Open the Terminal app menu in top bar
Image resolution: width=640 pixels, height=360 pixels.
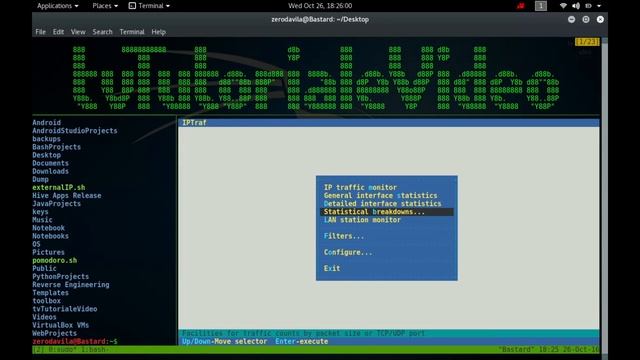pyautogui.click(x=149, y=6)
